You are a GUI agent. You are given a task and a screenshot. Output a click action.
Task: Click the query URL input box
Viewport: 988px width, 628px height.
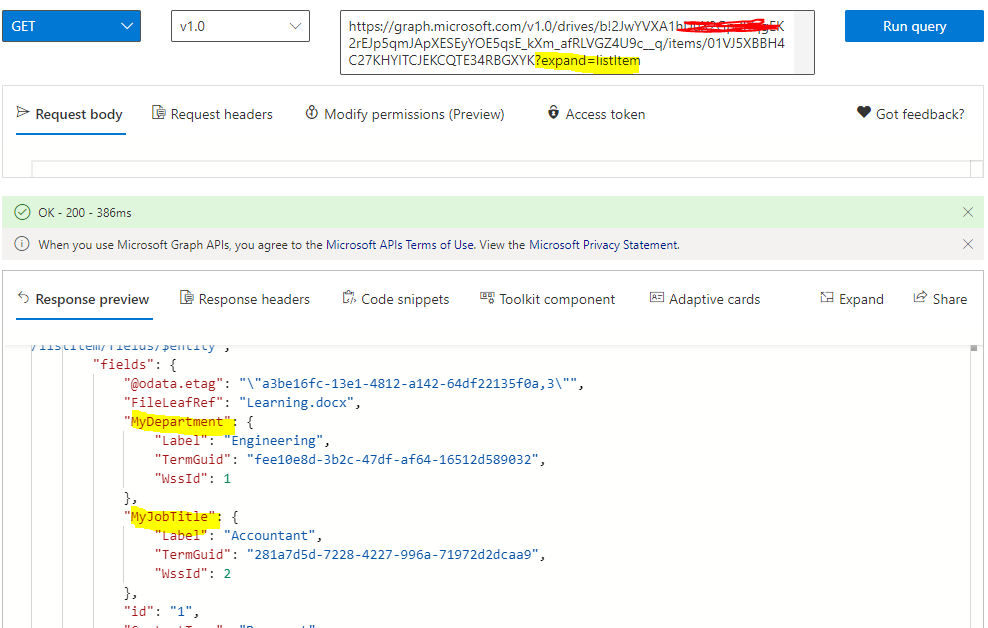pyautogui.click(x=577, y=43)
